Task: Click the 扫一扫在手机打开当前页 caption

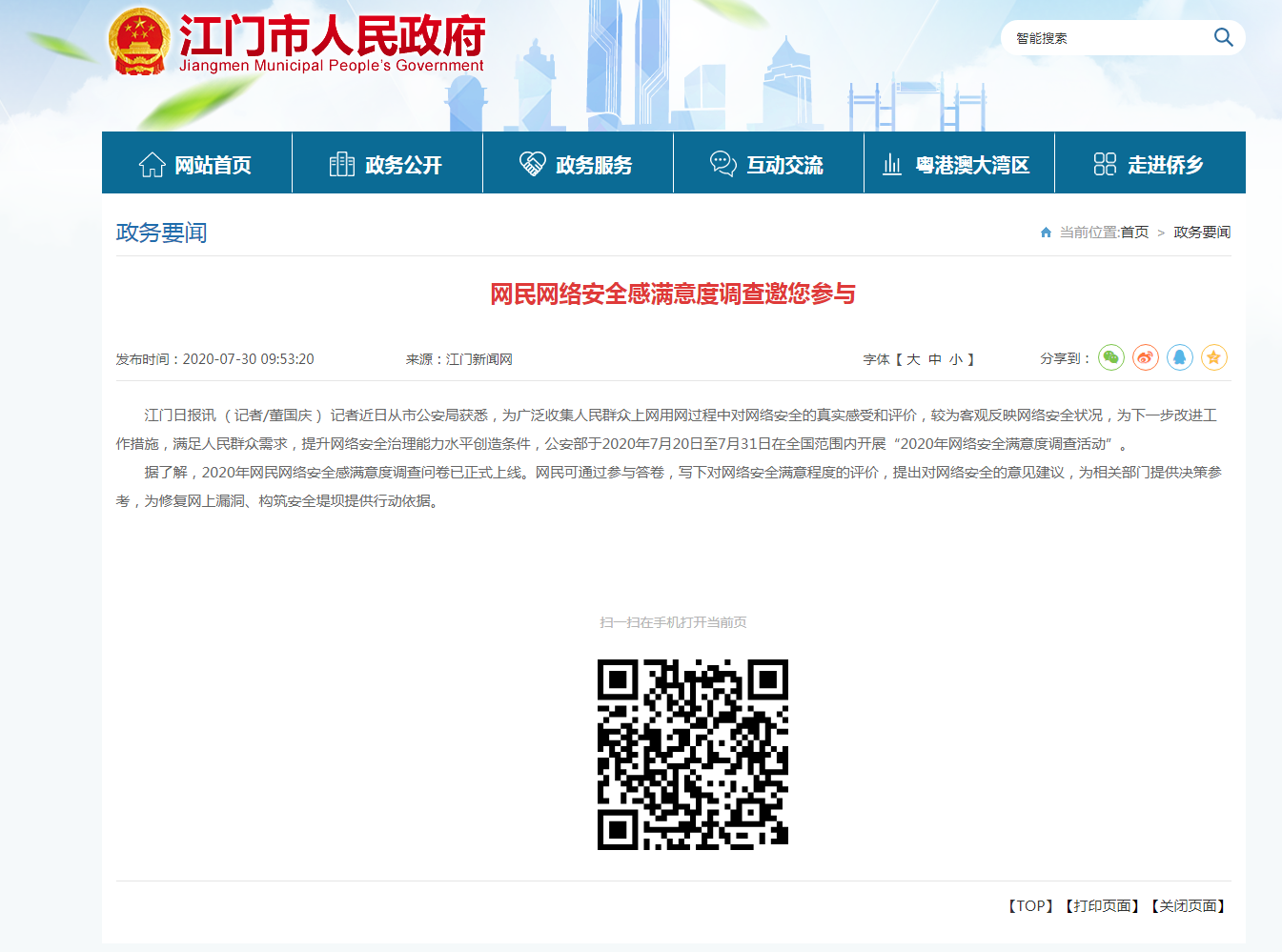Action: [673, 622]
